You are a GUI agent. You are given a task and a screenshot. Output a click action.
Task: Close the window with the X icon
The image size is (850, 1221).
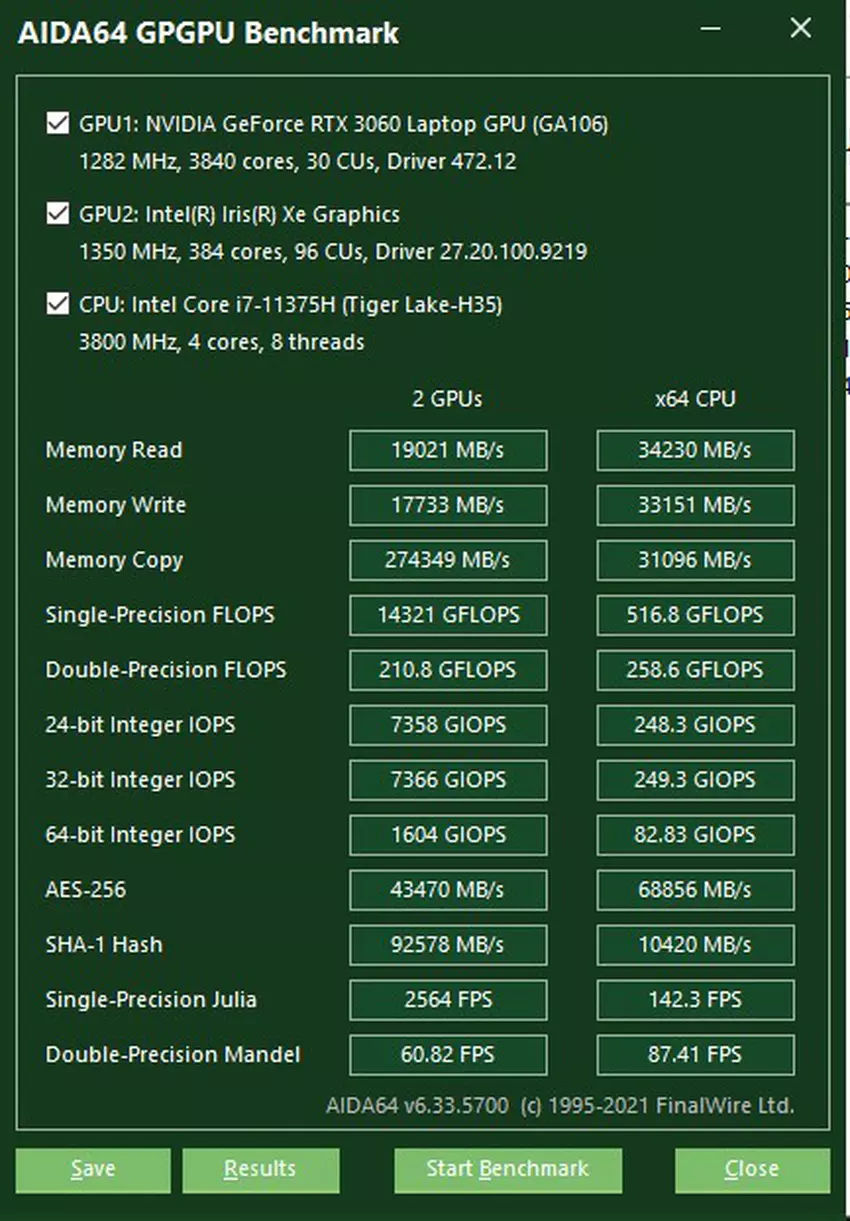tap(800, 29)
